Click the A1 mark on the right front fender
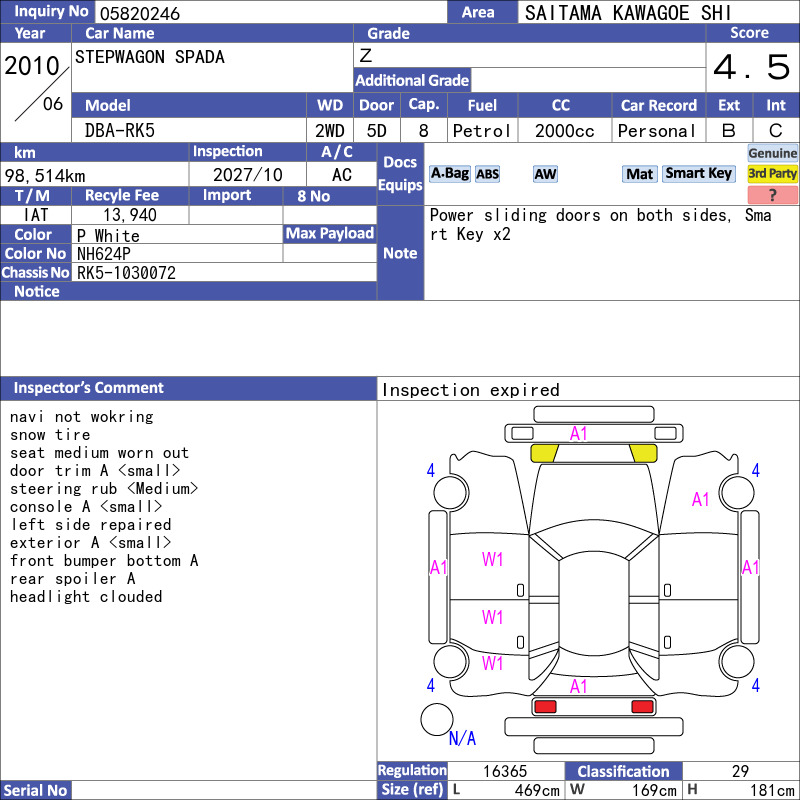The height and width of the screenshot is (800, 800). [x=701, y=499]
